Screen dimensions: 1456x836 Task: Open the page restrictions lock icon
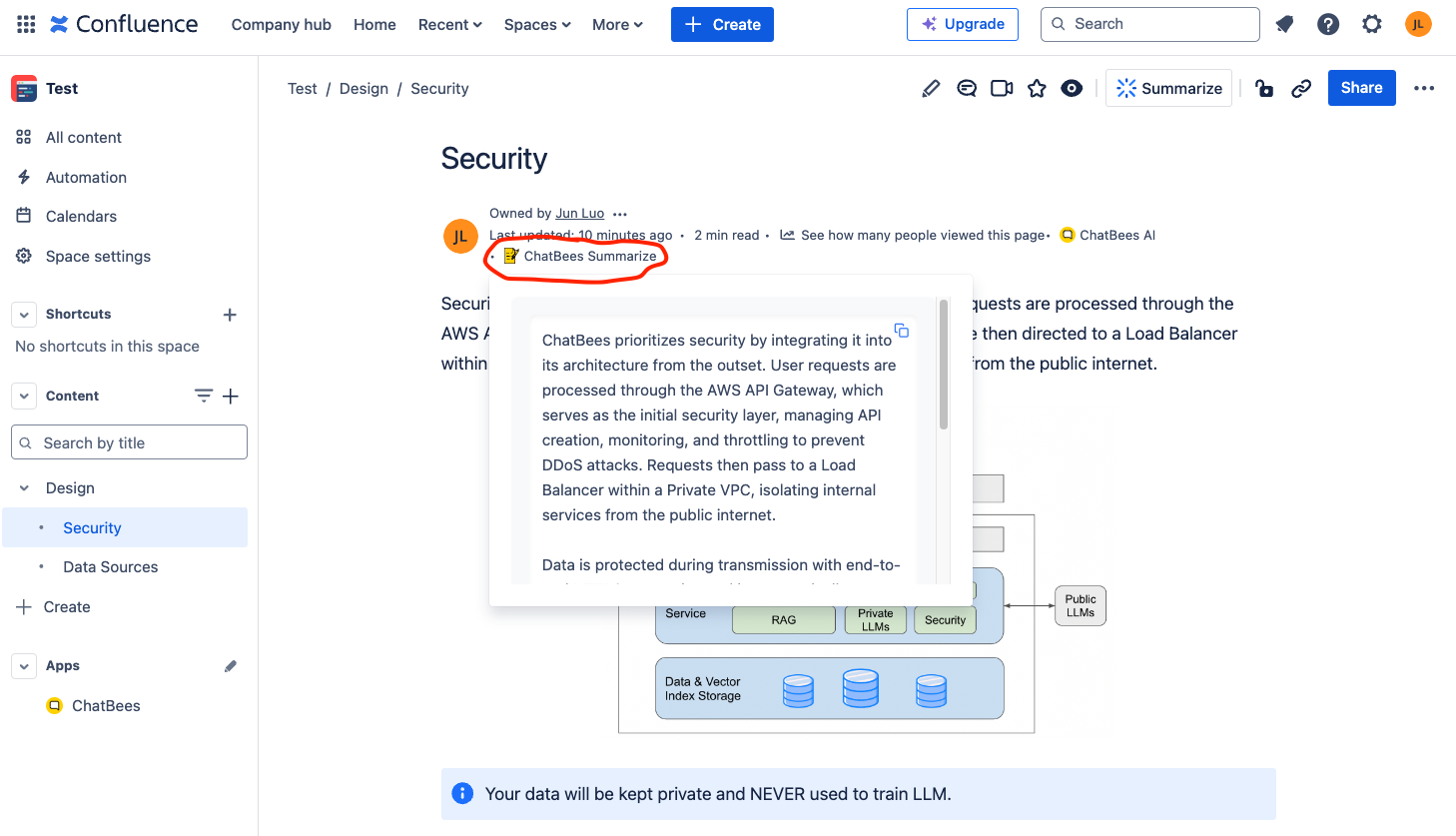pyautogui.click(x=1264, y=89)
